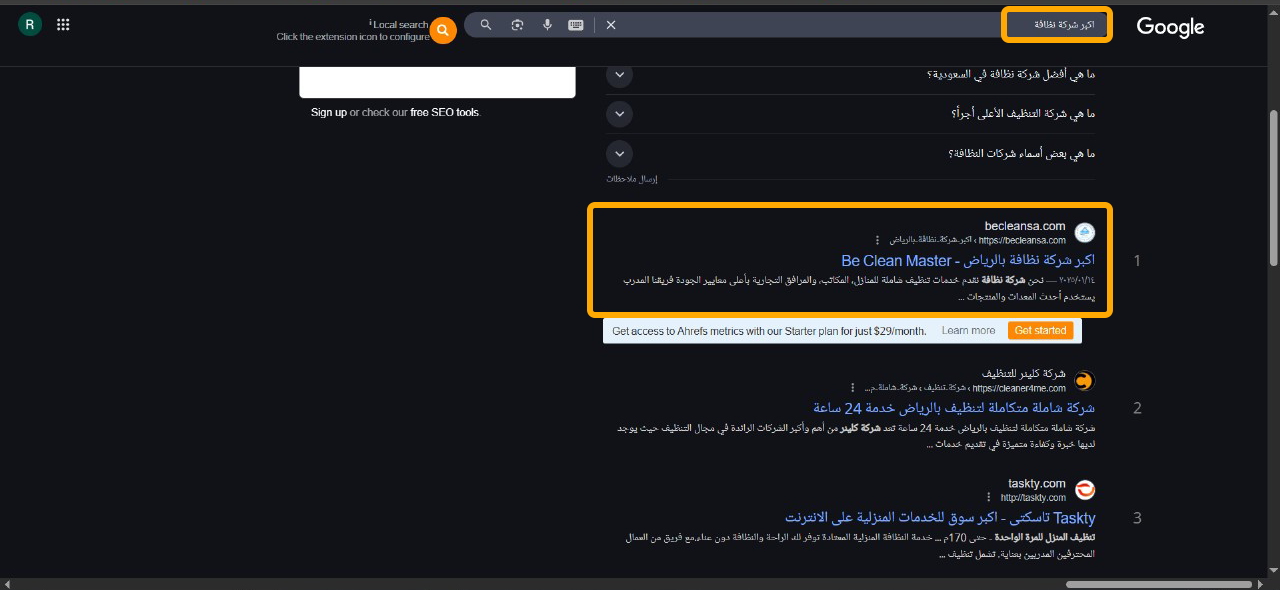Click the cleaner4me.com site favicon
Image resolution: width=1280 pixels, height=590 pixels.
click(1085, 381)
